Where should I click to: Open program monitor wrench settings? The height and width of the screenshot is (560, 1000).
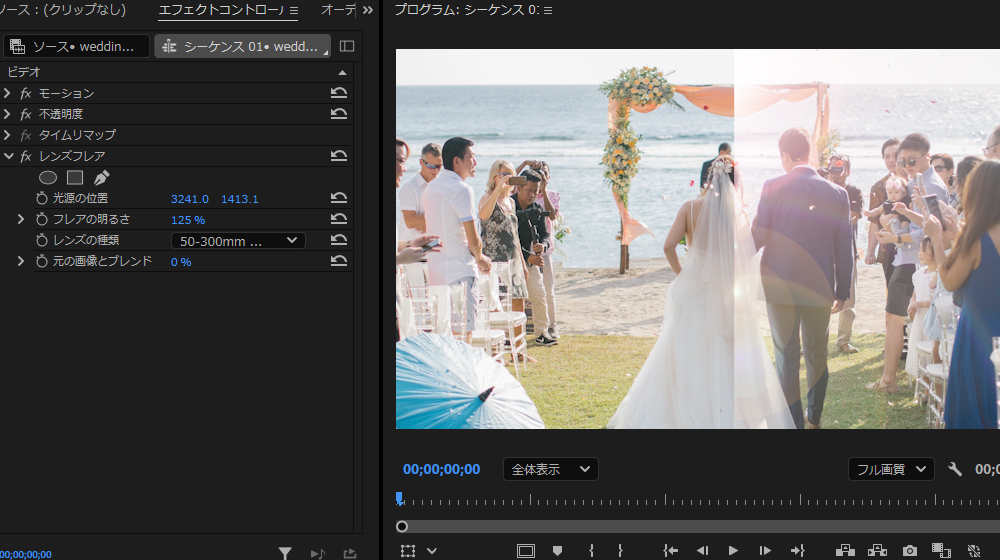click(x=955, y=469)
